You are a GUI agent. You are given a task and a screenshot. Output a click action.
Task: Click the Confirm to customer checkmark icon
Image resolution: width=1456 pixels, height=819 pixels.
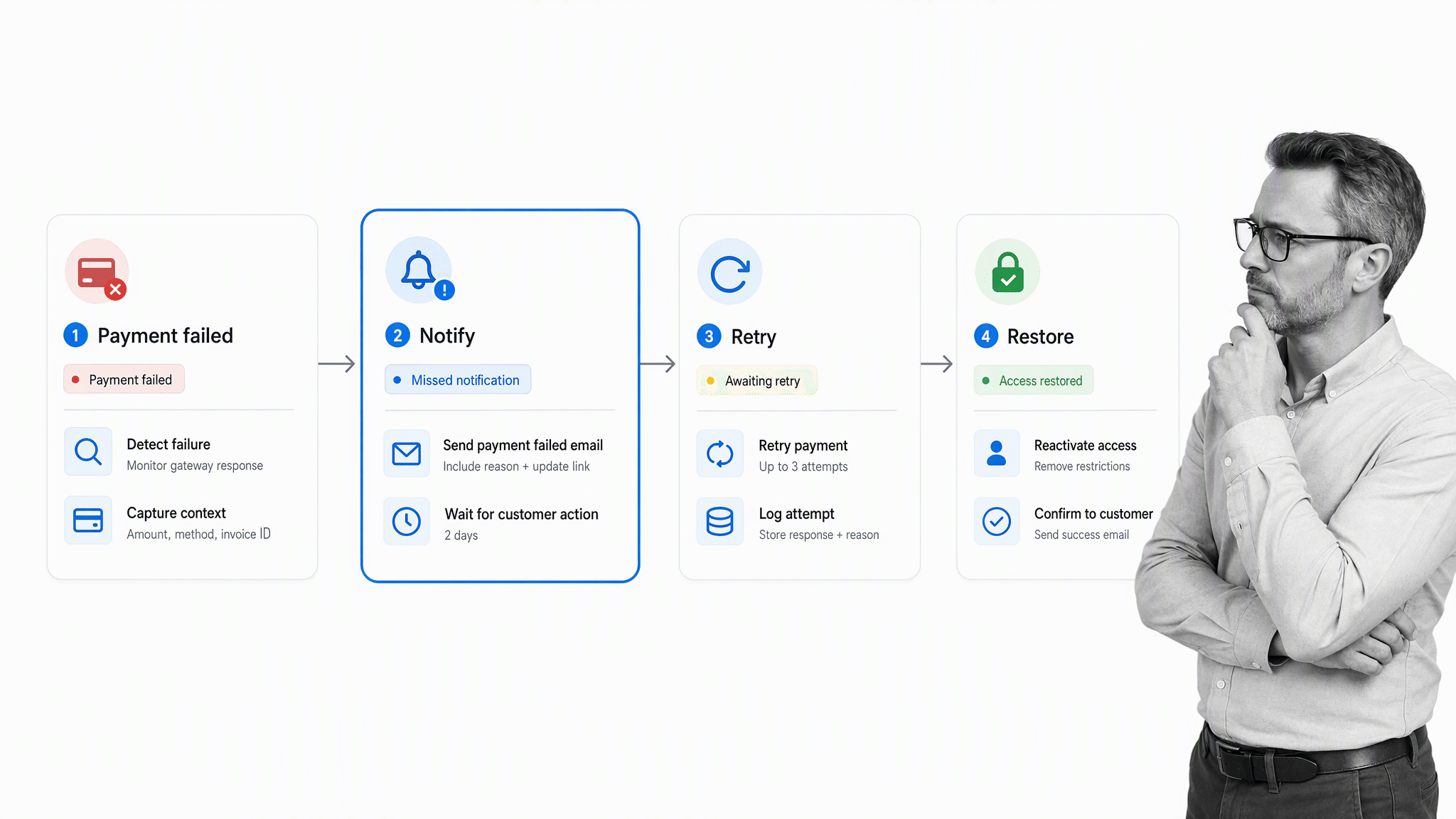997,522
